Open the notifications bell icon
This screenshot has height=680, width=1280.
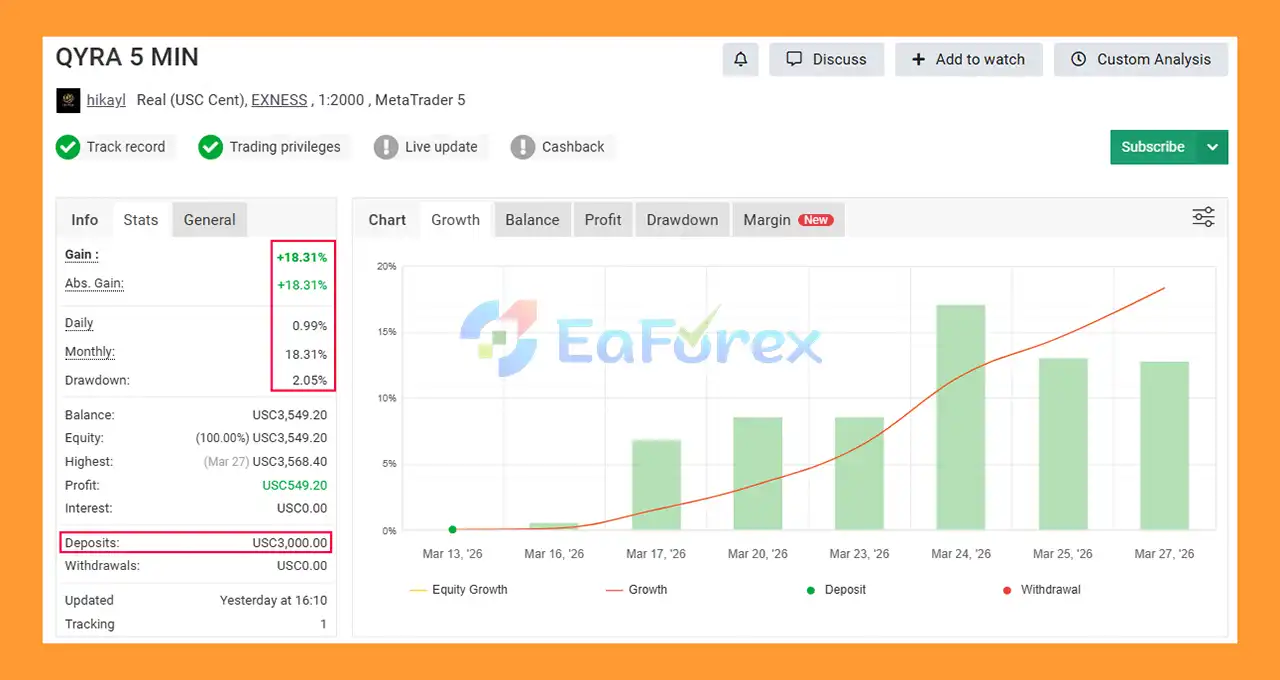click(x=740, y=59)
